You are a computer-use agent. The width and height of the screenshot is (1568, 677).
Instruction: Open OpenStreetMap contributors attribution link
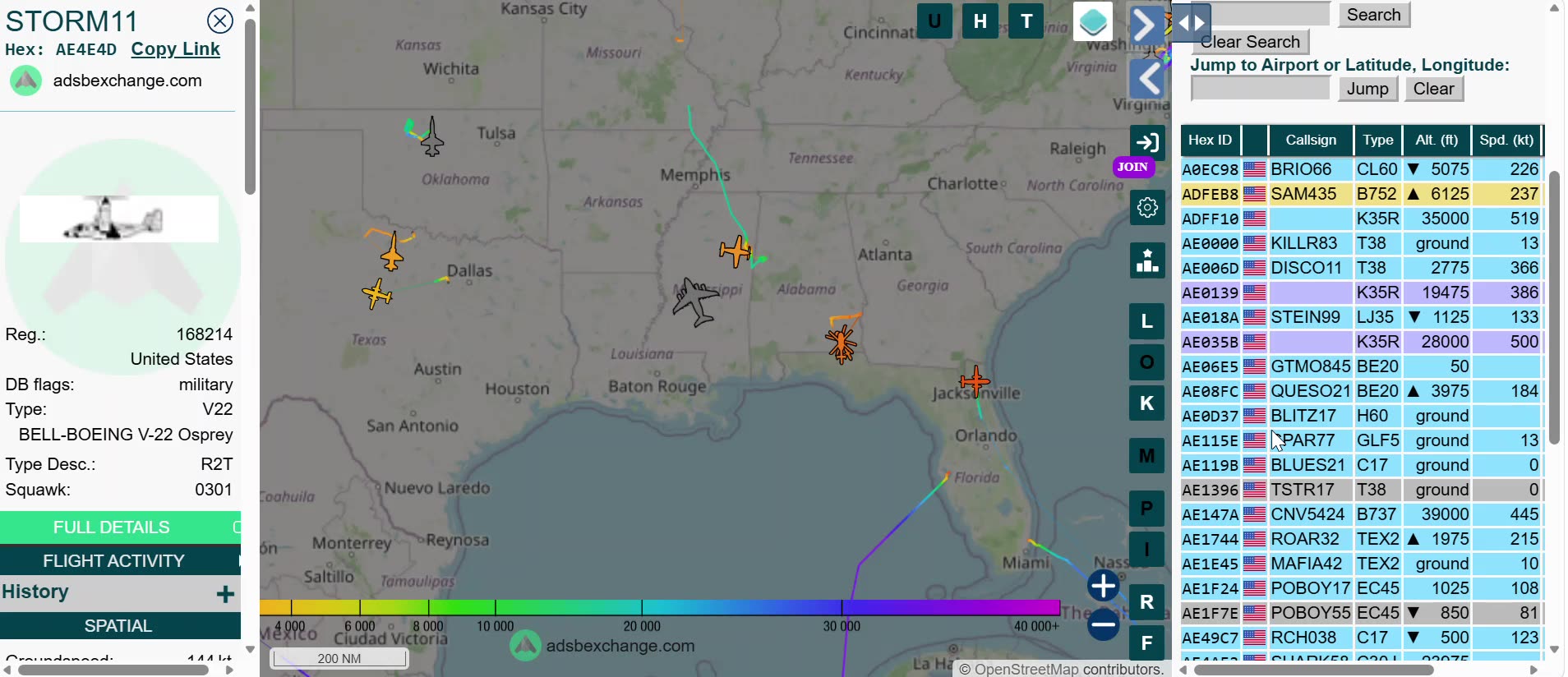pos(1028,670)
